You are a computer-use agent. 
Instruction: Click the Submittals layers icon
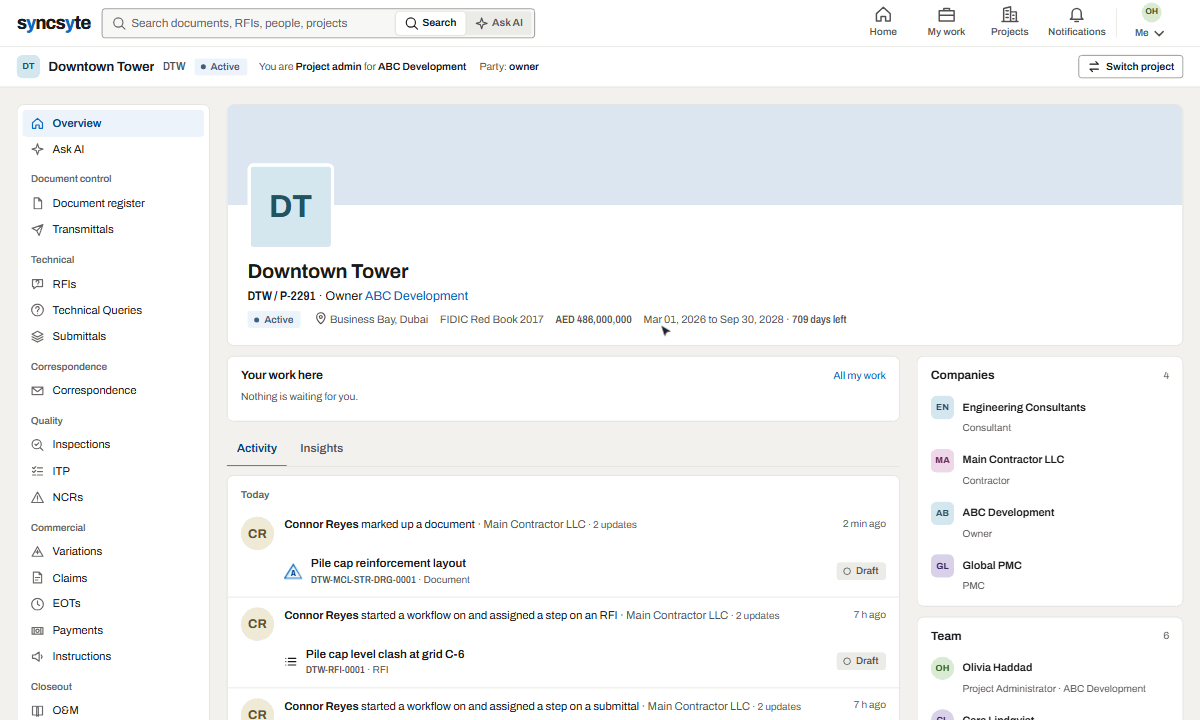pos(38,336)
